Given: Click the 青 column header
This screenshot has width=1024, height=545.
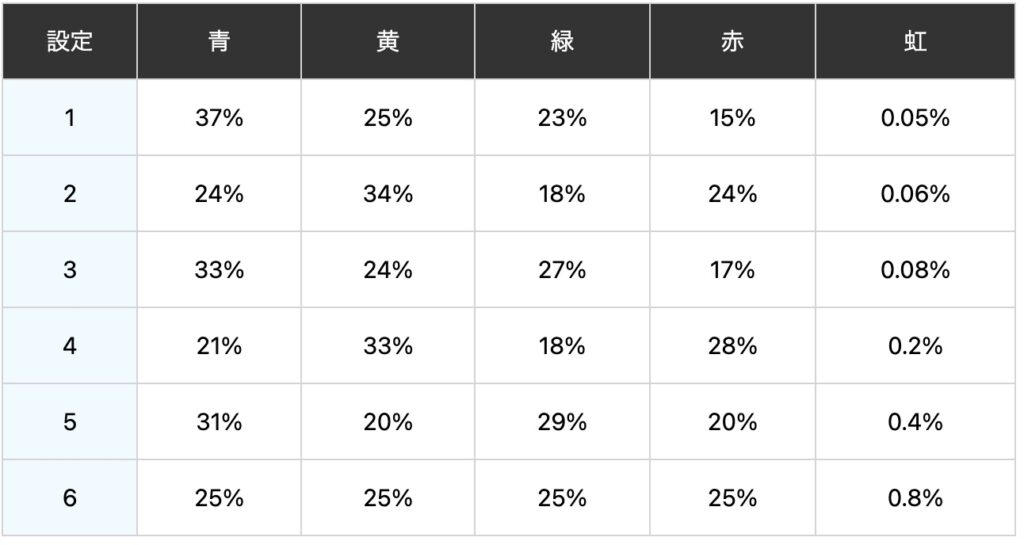Looking at the screenshot, I should click(x=219, y=43).
